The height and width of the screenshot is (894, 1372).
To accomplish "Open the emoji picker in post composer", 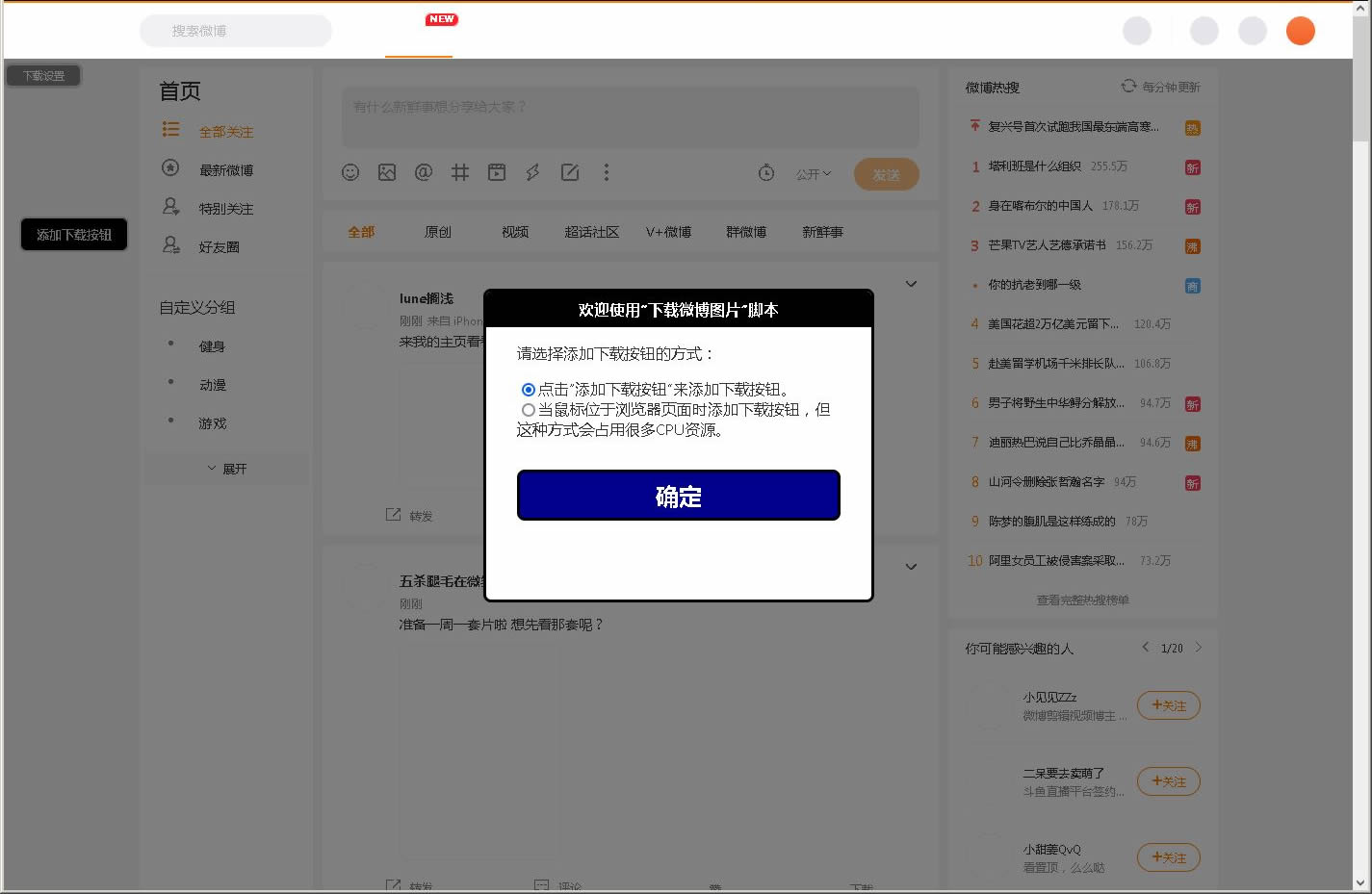I will (350, 172).
